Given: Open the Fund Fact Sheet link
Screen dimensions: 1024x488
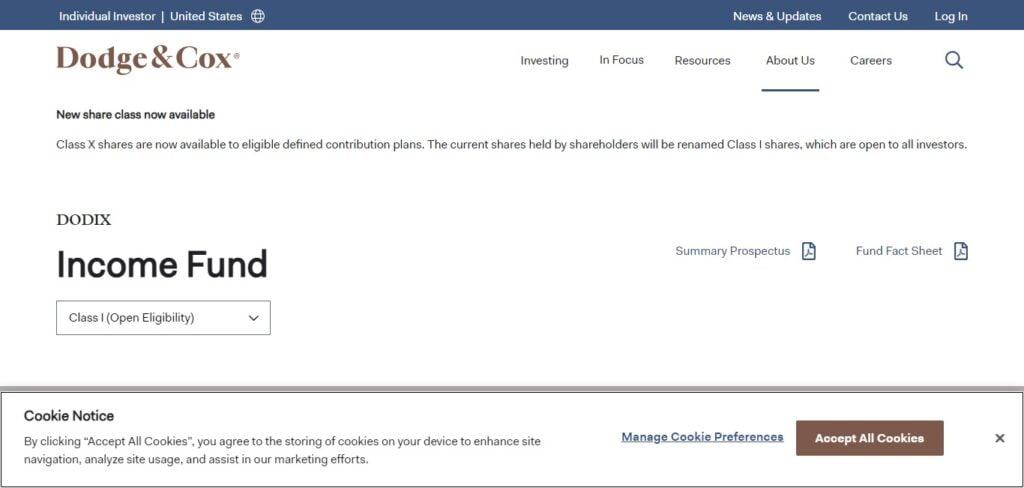Looking at the screenshot, I should pyautogui.click(x=899, y=251).
